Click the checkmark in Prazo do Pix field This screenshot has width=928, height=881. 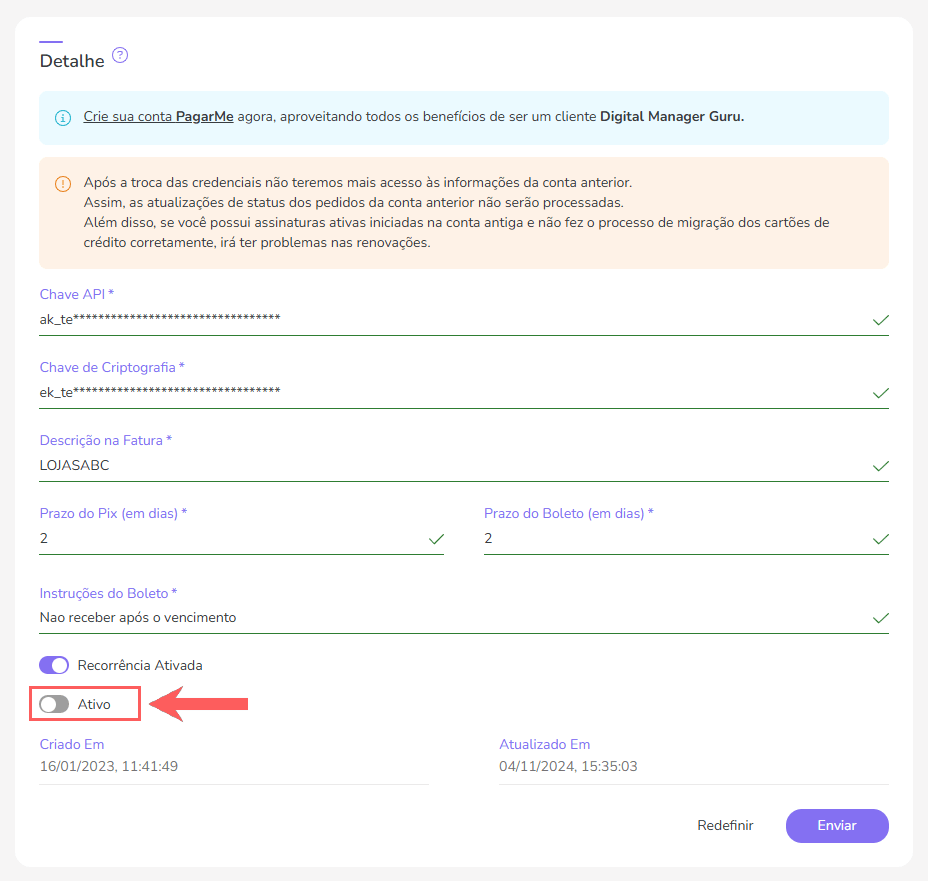tap(436, 539)
